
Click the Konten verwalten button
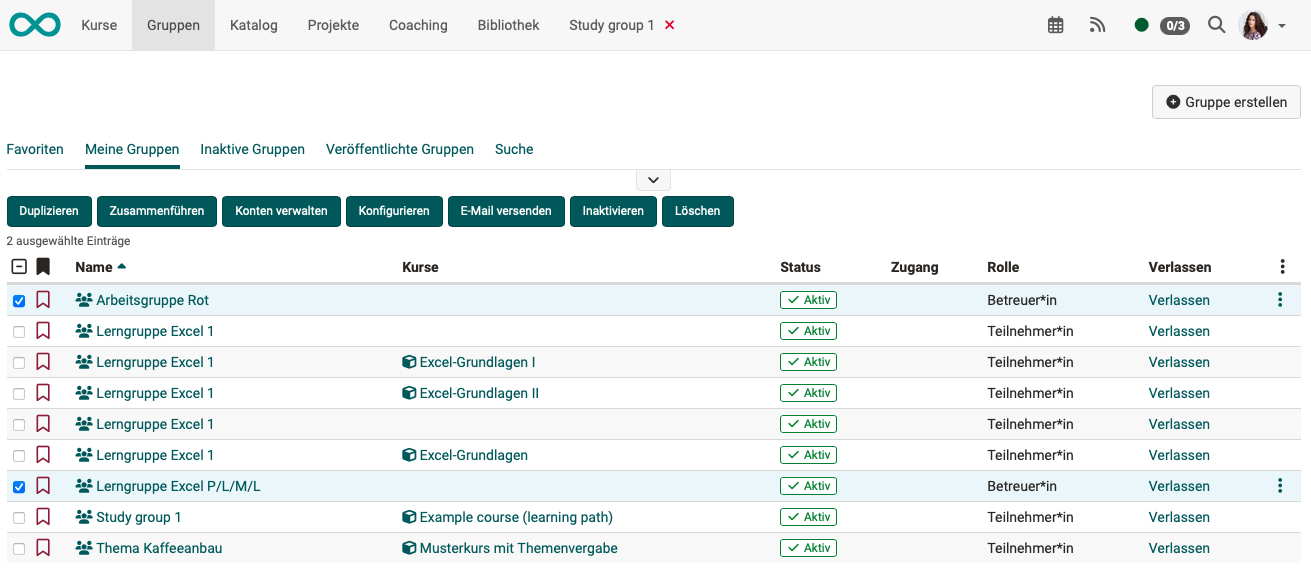coord(281,211)
